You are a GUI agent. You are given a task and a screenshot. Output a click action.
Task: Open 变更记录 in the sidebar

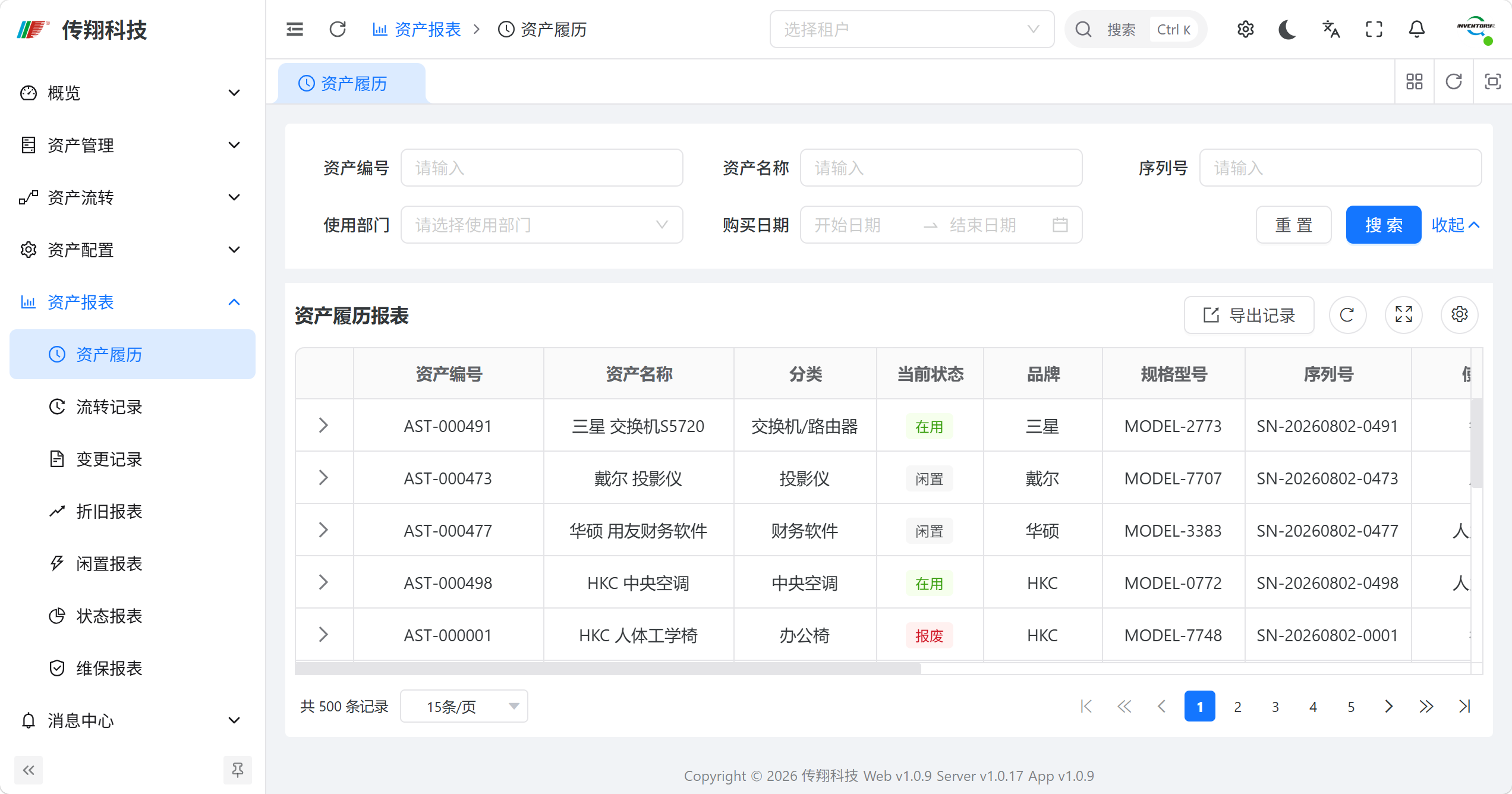pyautogui.click(x=132, y=459)
